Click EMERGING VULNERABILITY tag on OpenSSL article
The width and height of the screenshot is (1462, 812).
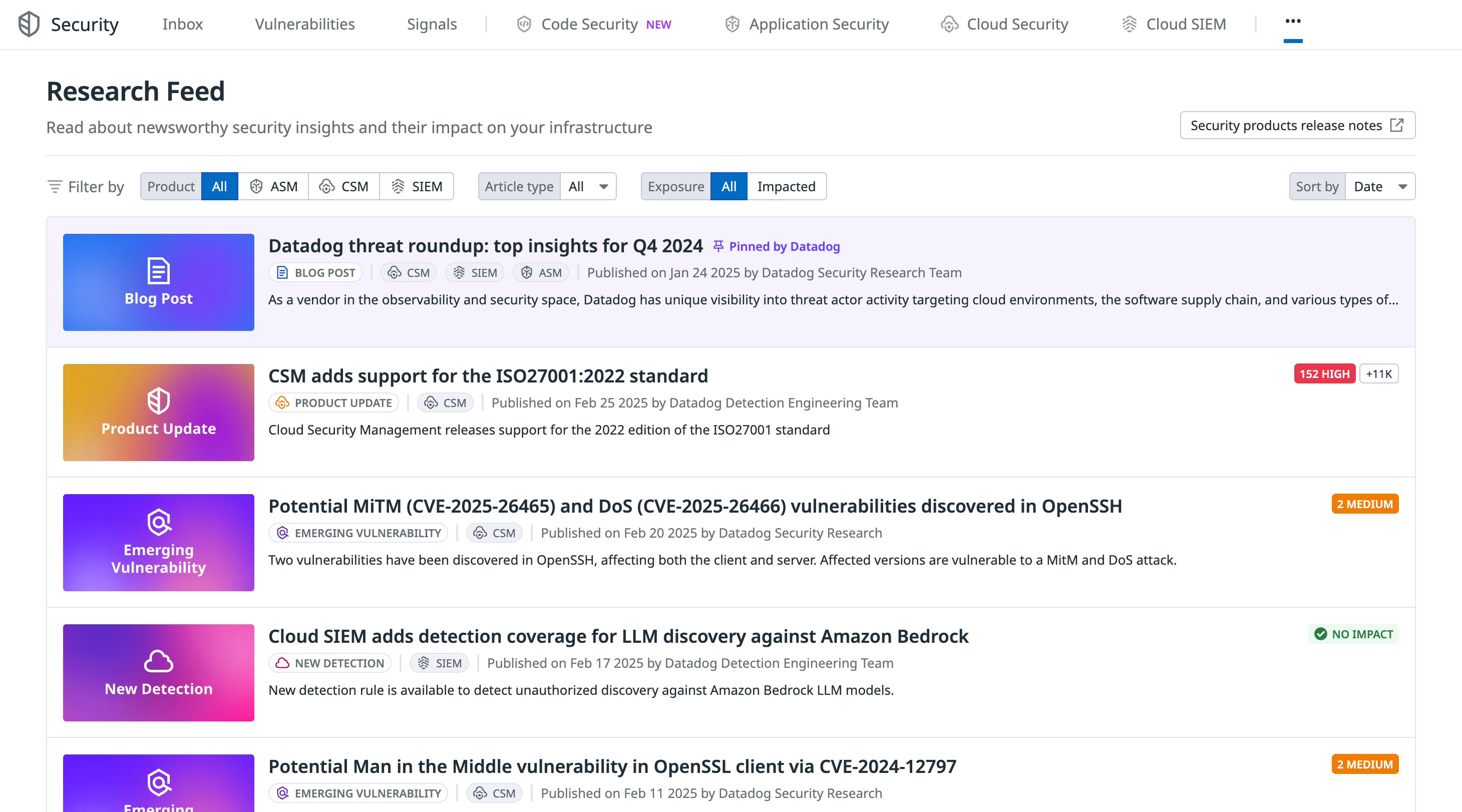[x=358, y=793]
